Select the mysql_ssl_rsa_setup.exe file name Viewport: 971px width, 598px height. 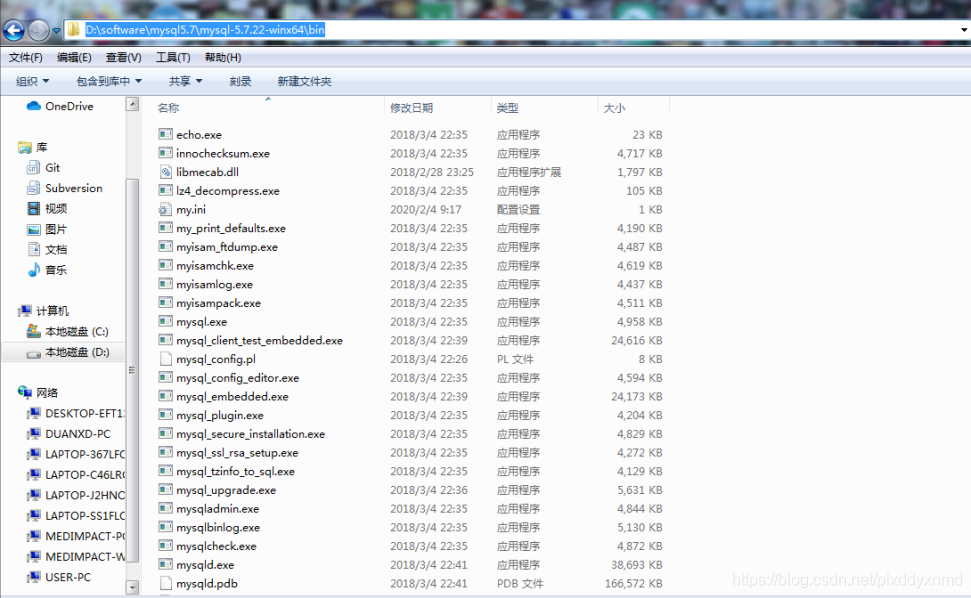coord(237,453)
